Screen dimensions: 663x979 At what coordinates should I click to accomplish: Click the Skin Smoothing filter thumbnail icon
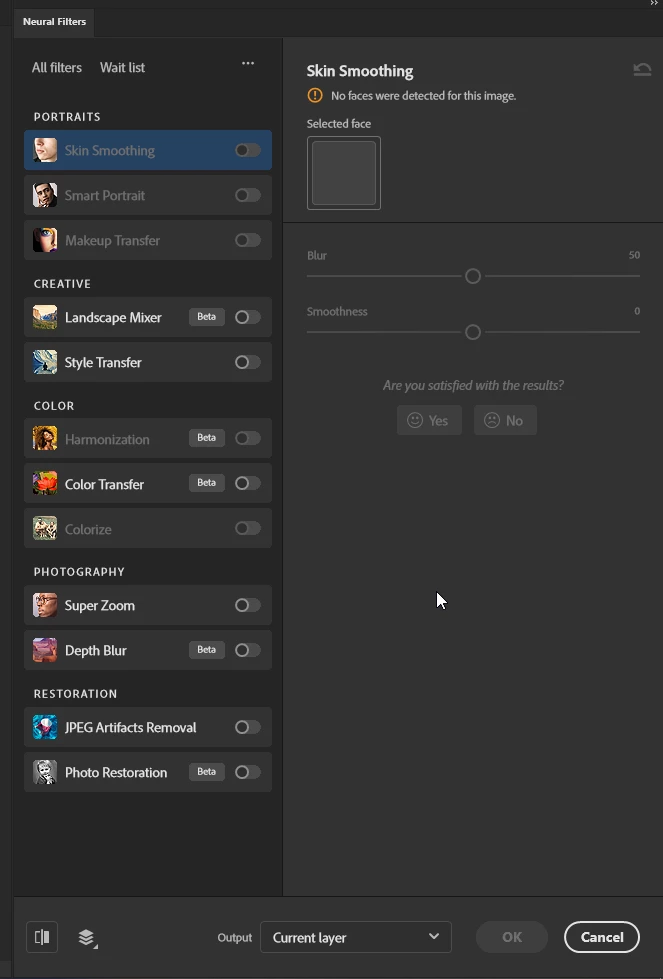point(45,150)
